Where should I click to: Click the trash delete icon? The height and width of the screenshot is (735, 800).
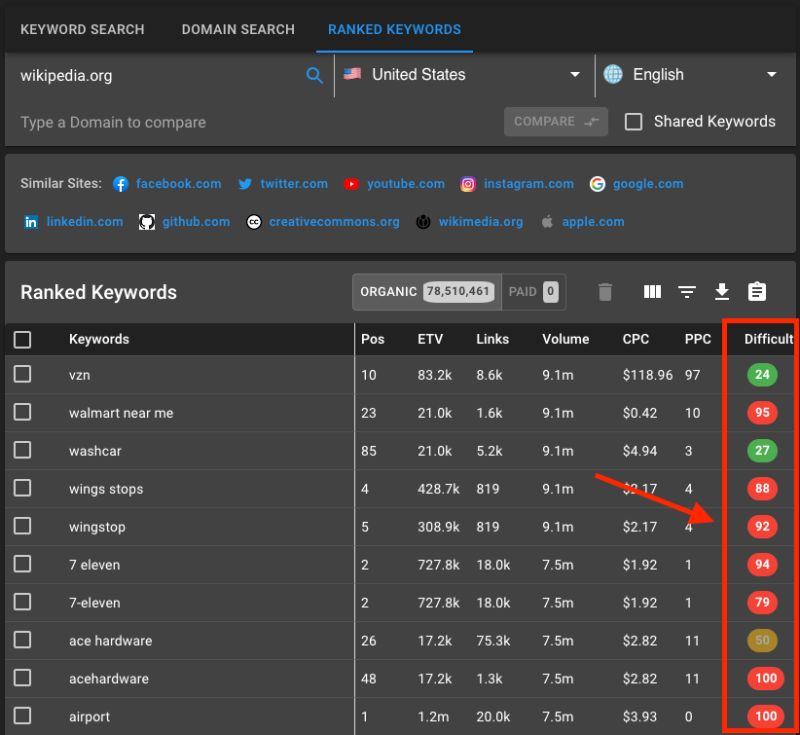coord(605,292)
